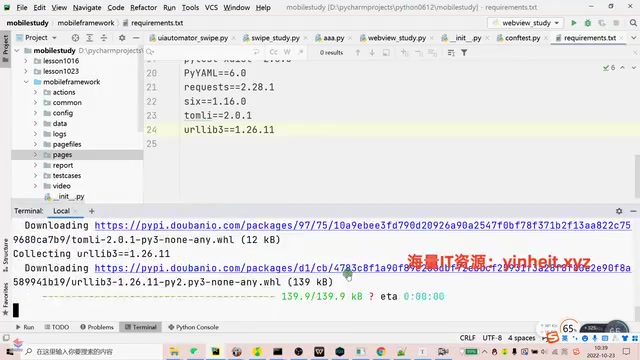Switch to the conftest.py tab
Image resolution: width=640 pixels, height=360 pixels.
click(522, 38)
